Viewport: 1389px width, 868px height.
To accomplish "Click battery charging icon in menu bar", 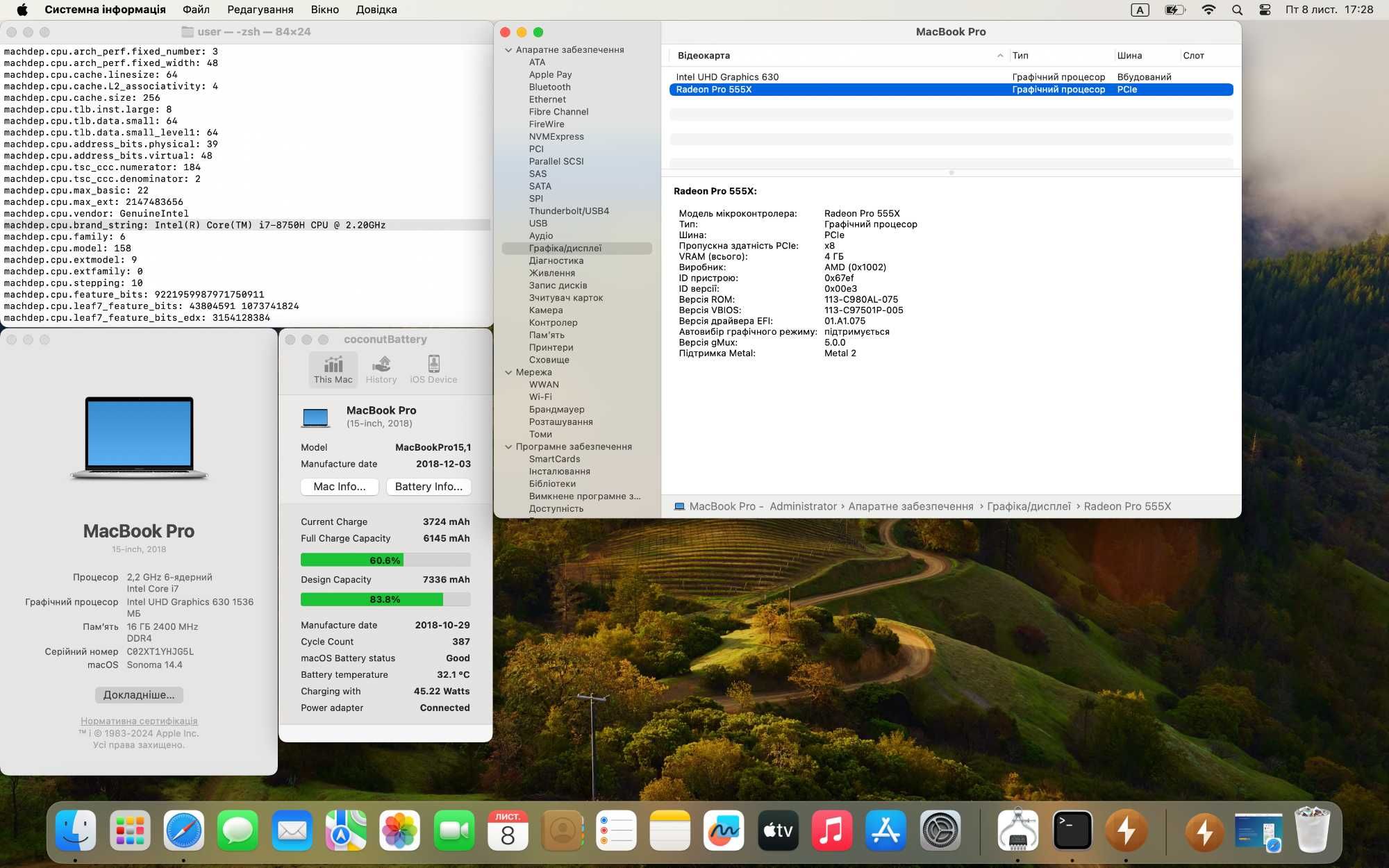I will pyautogui.click(x=1175, y=10).
